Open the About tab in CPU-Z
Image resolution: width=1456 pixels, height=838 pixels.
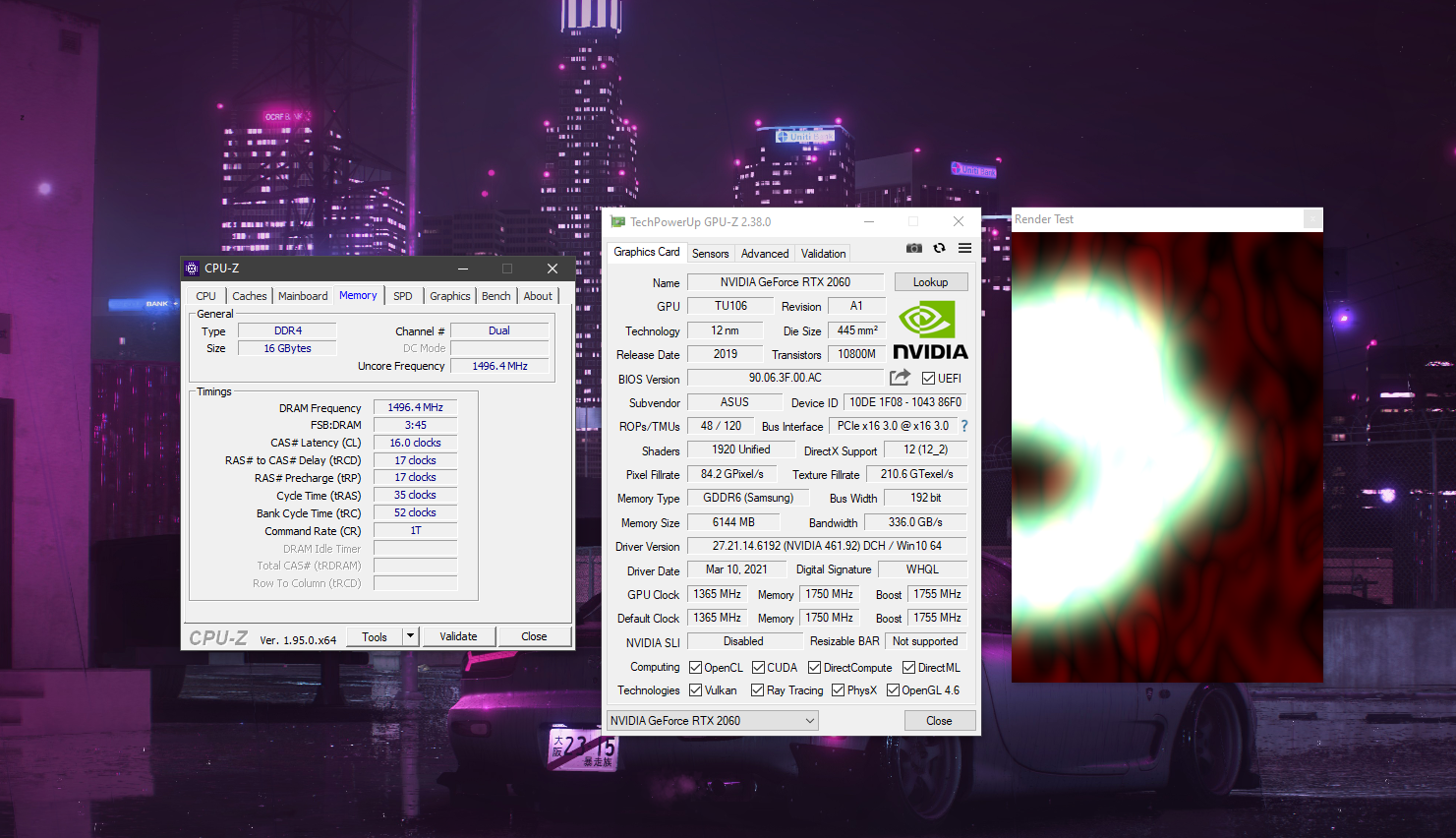(x=538, y=296)
